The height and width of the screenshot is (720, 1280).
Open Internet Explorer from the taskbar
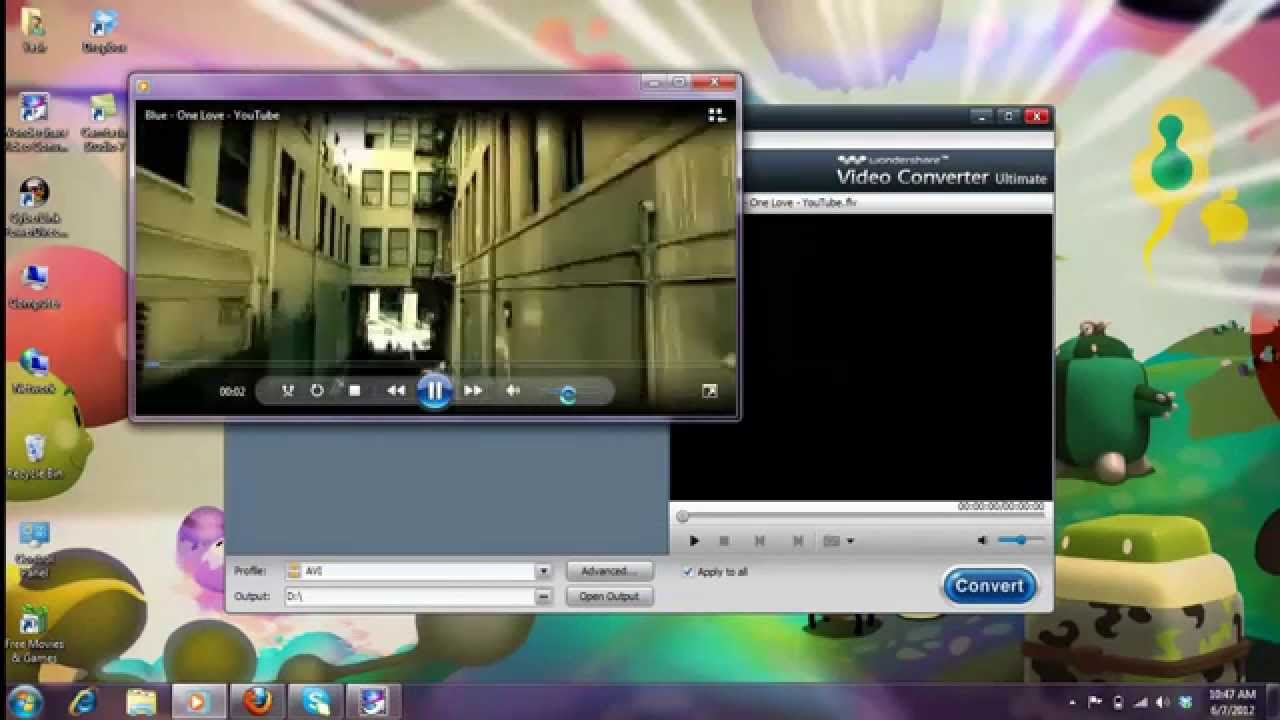(84, 700)
